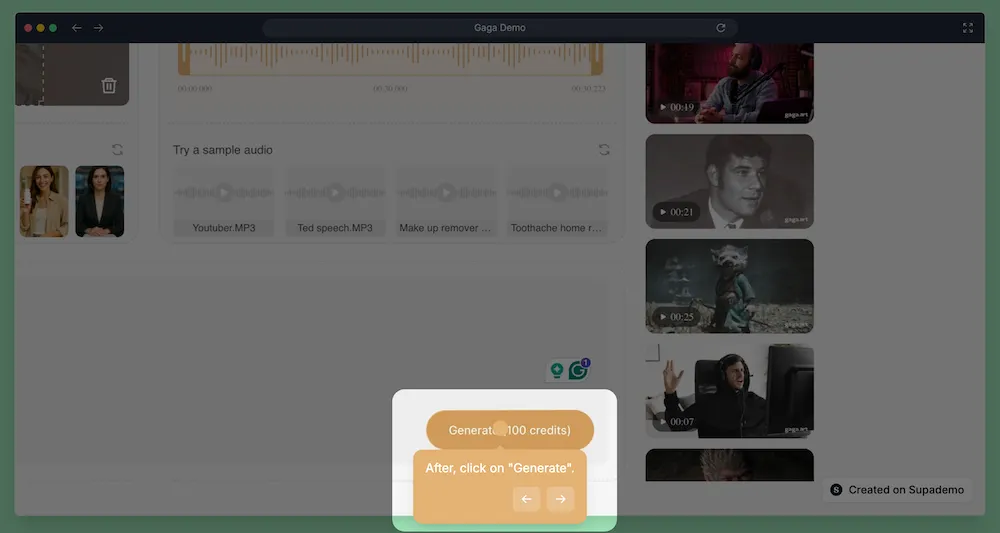Play the Ted speech.MP3 sample
This screenshot has height=533, width=1000.
(x=335, y=192)
